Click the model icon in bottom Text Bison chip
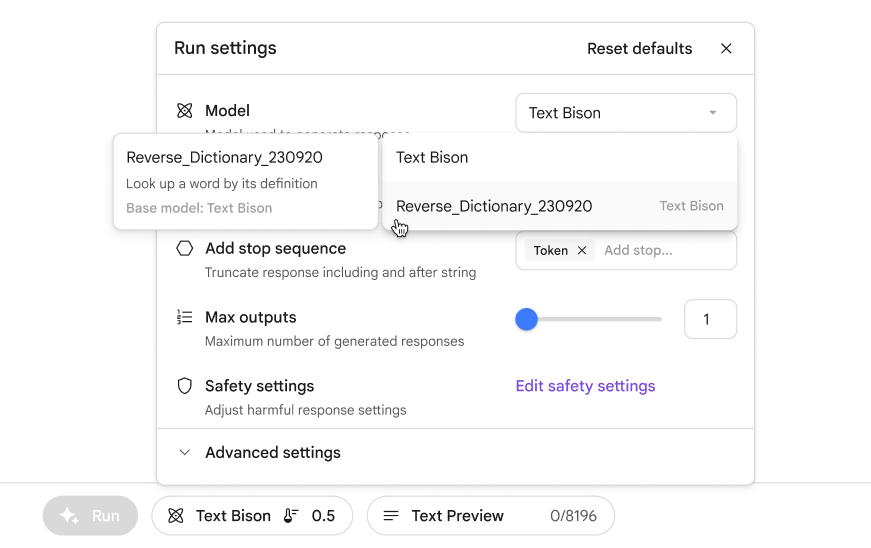Screen dimensions: 871x548 point(176,516)
